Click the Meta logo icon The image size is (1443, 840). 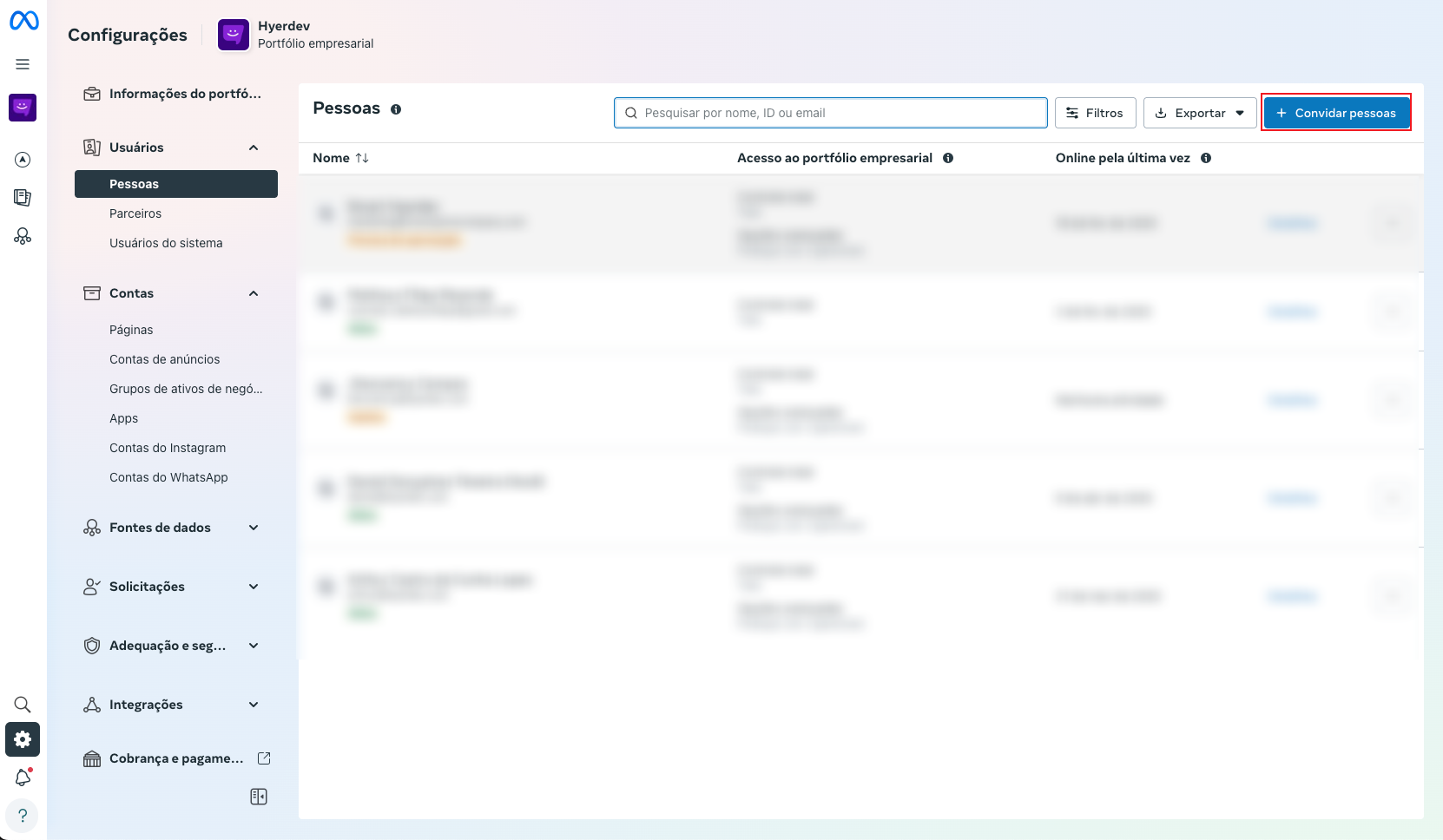coord(23,20)
